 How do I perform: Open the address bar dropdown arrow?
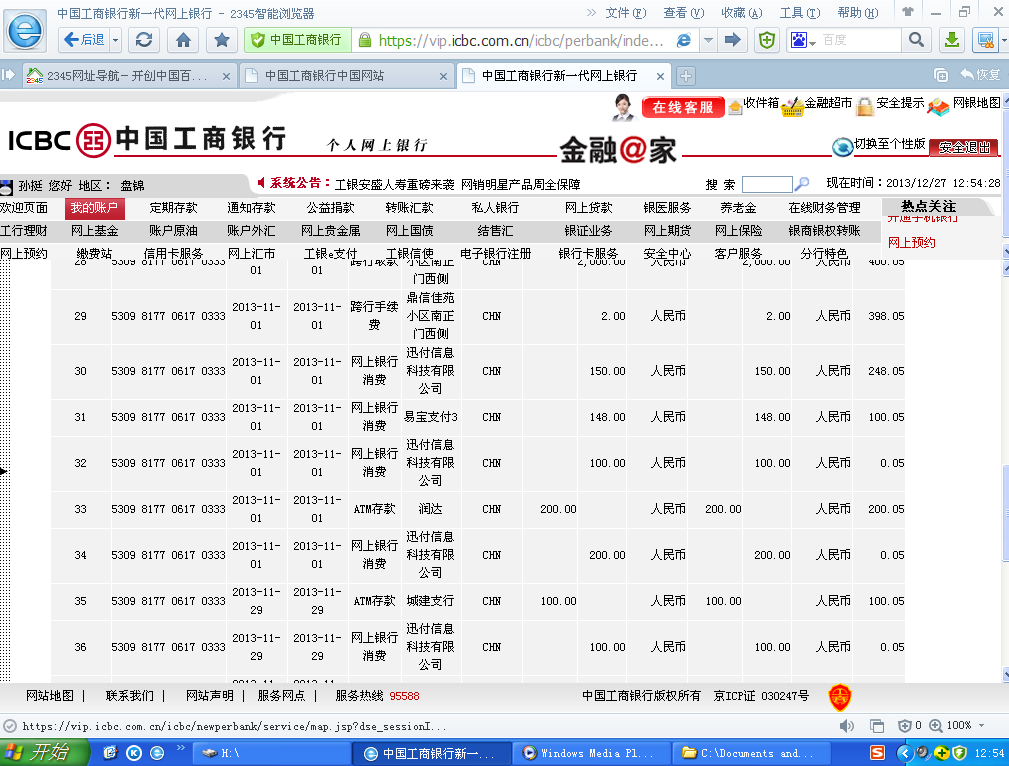tap(708, 40)
